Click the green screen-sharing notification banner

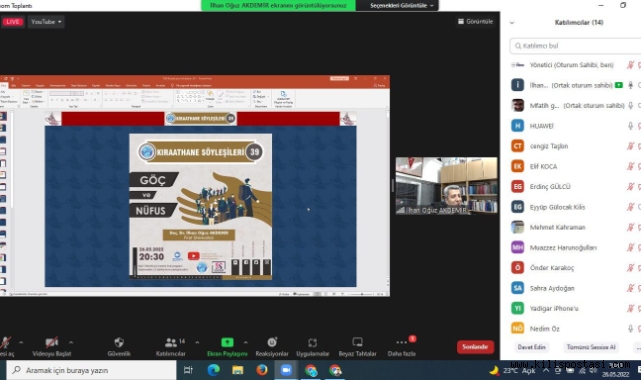278,5
